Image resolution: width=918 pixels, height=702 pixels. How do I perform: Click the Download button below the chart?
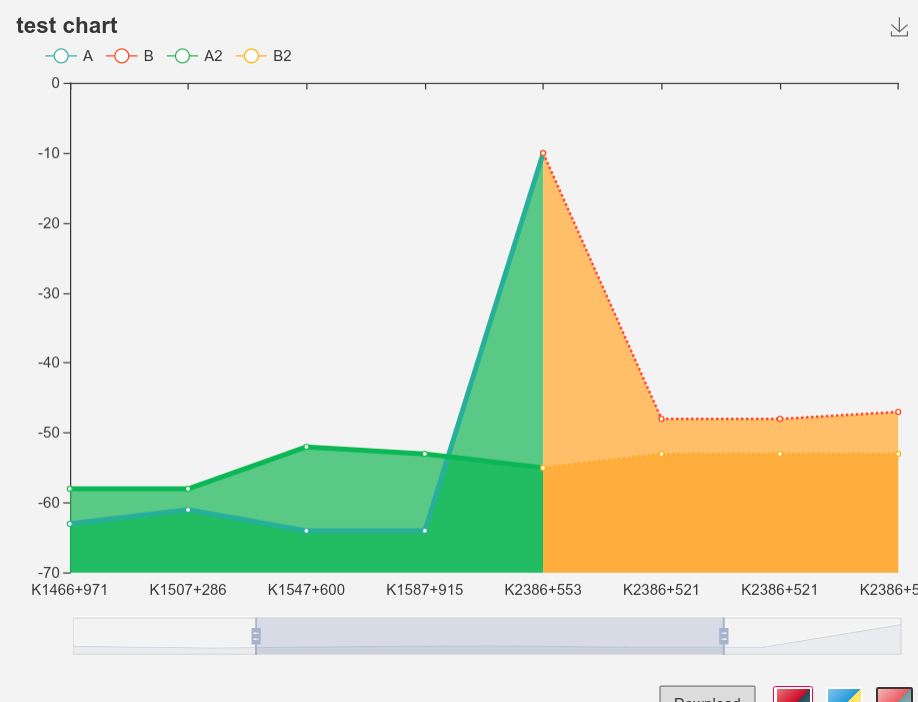(x=707, y=694)
